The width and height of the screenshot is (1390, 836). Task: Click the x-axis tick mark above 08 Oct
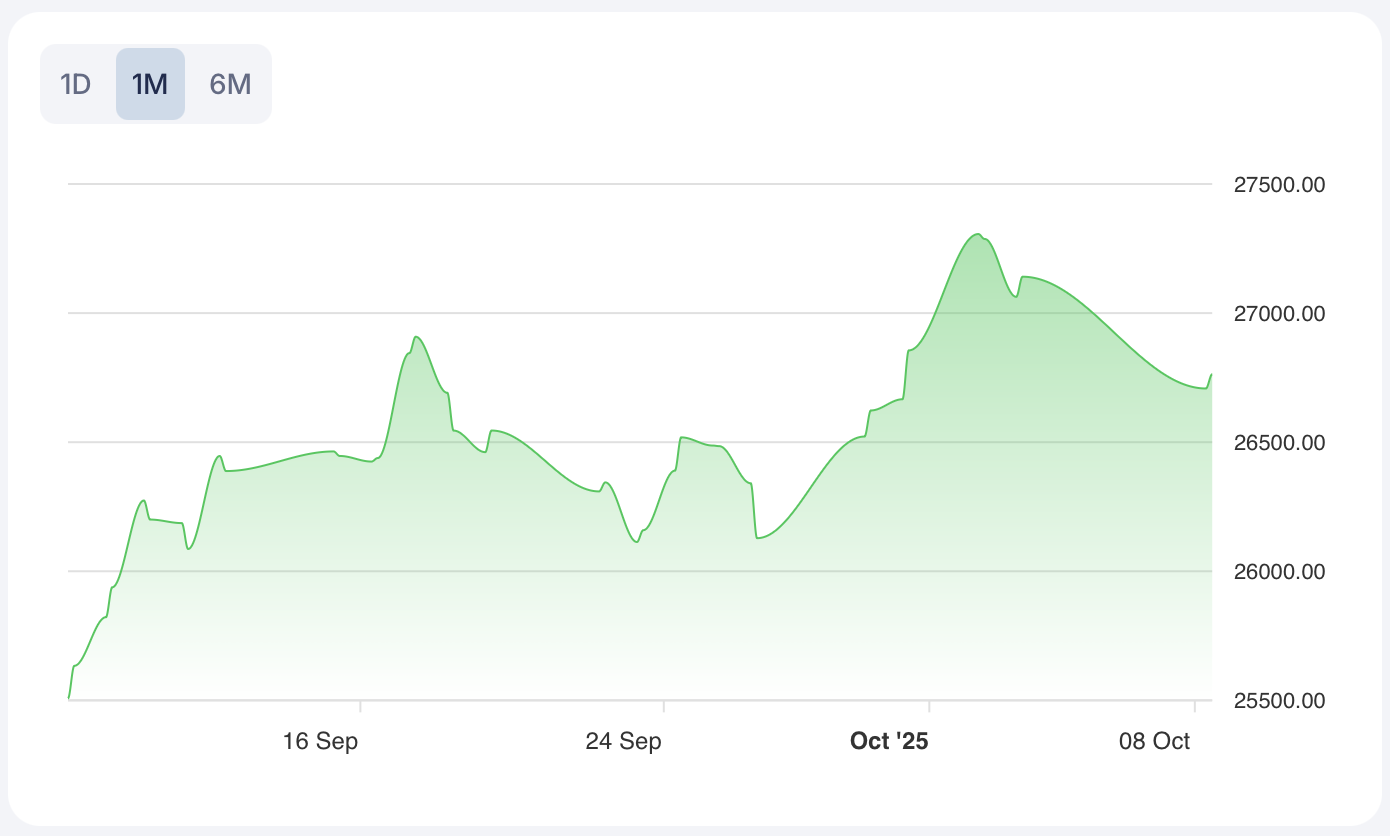(x=1195, y=706)
